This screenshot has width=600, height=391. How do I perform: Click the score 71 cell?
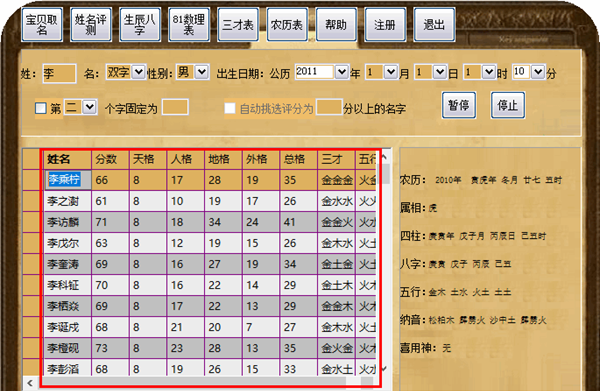click(x=111, y=222)
